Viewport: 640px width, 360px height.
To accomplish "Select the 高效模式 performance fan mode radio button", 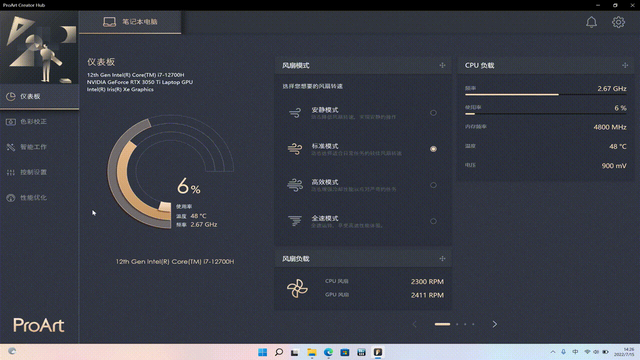I will tap(433, 185).
